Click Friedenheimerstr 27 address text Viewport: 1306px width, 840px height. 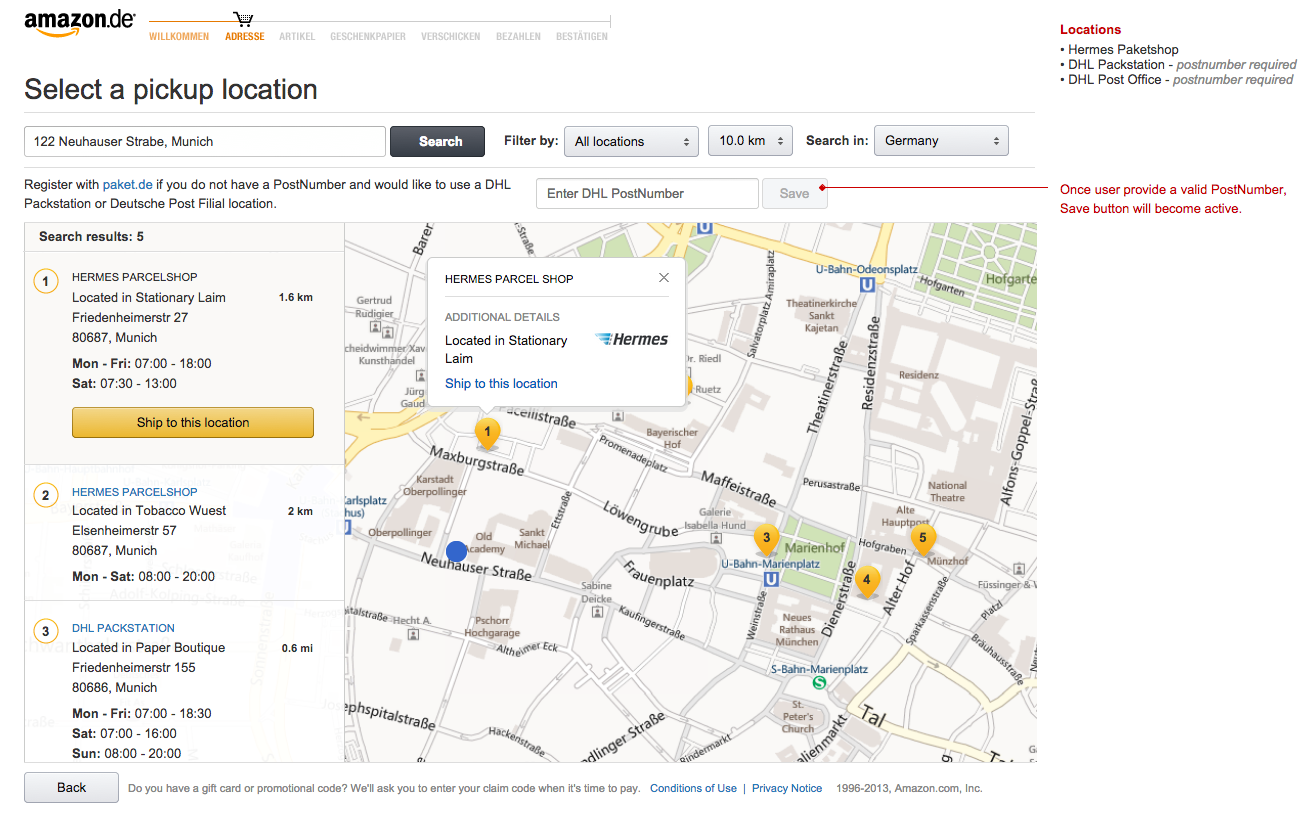click(x=130, y=317)
